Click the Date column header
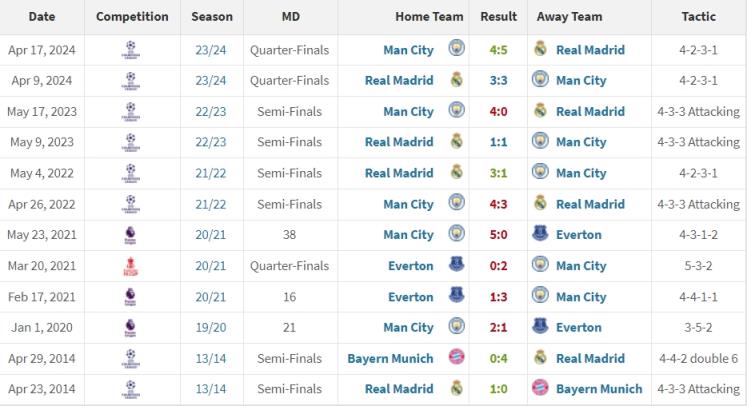Image resolution: width=747 pixels, height=406 pixels. point(42,17)
